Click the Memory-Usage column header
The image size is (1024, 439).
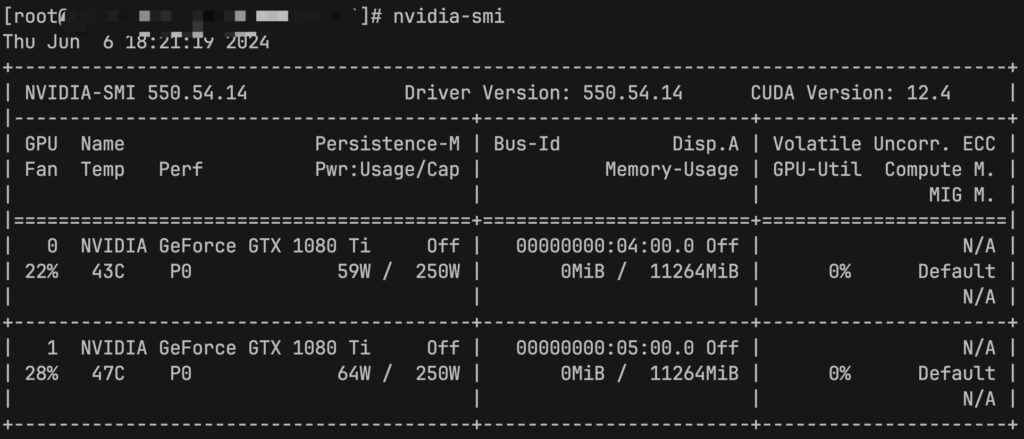point(672,170)
